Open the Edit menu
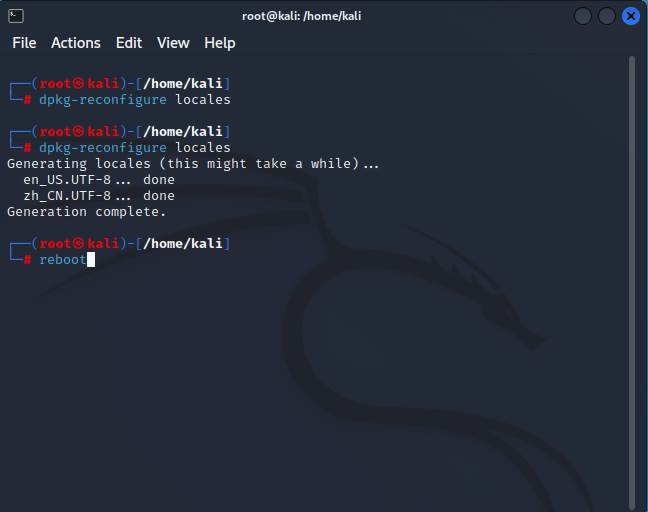This screenshot has height=512, width=648. [x=129, y=43]
